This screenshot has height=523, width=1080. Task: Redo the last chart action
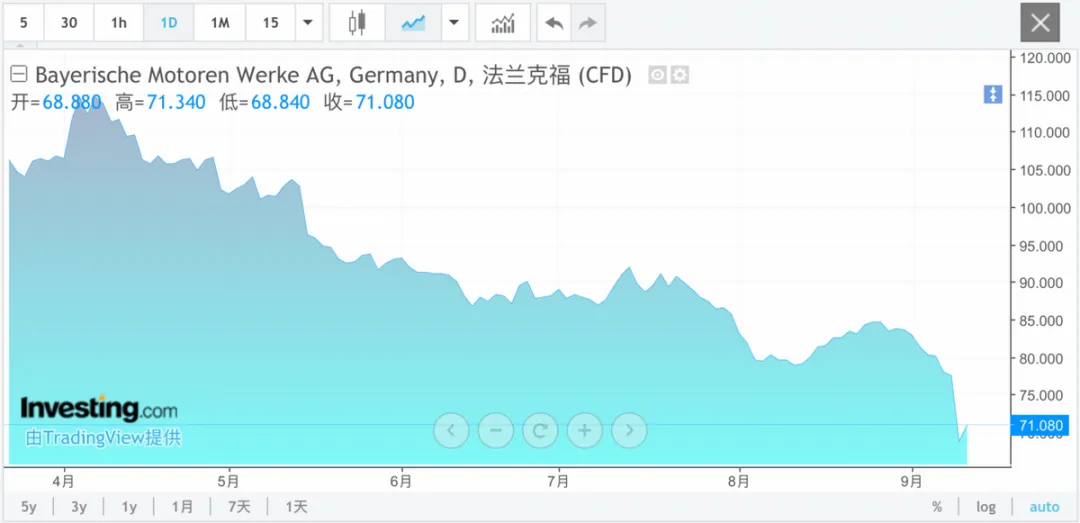[588, 23]
